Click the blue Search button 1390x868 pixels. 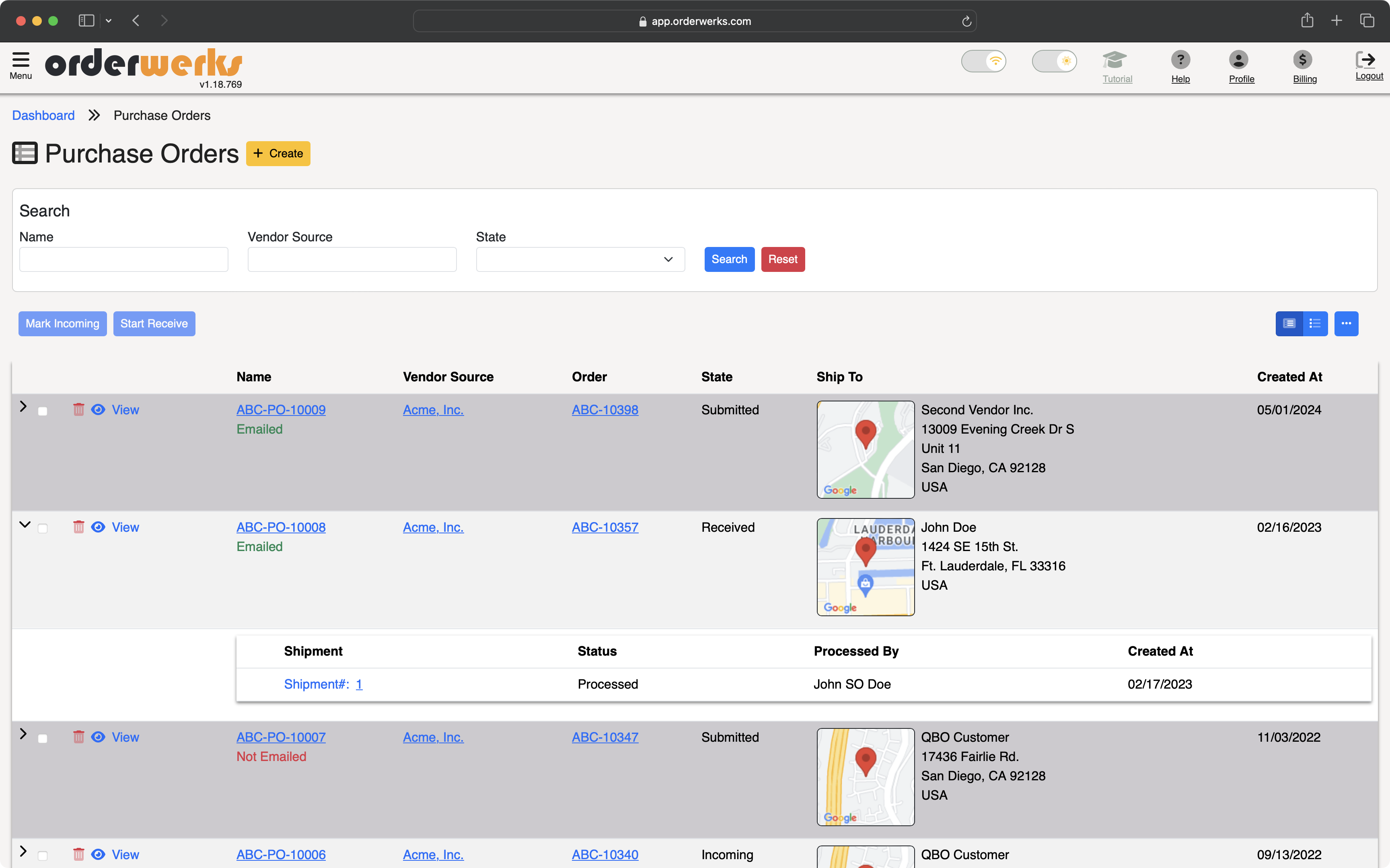[x=730, y=259]
